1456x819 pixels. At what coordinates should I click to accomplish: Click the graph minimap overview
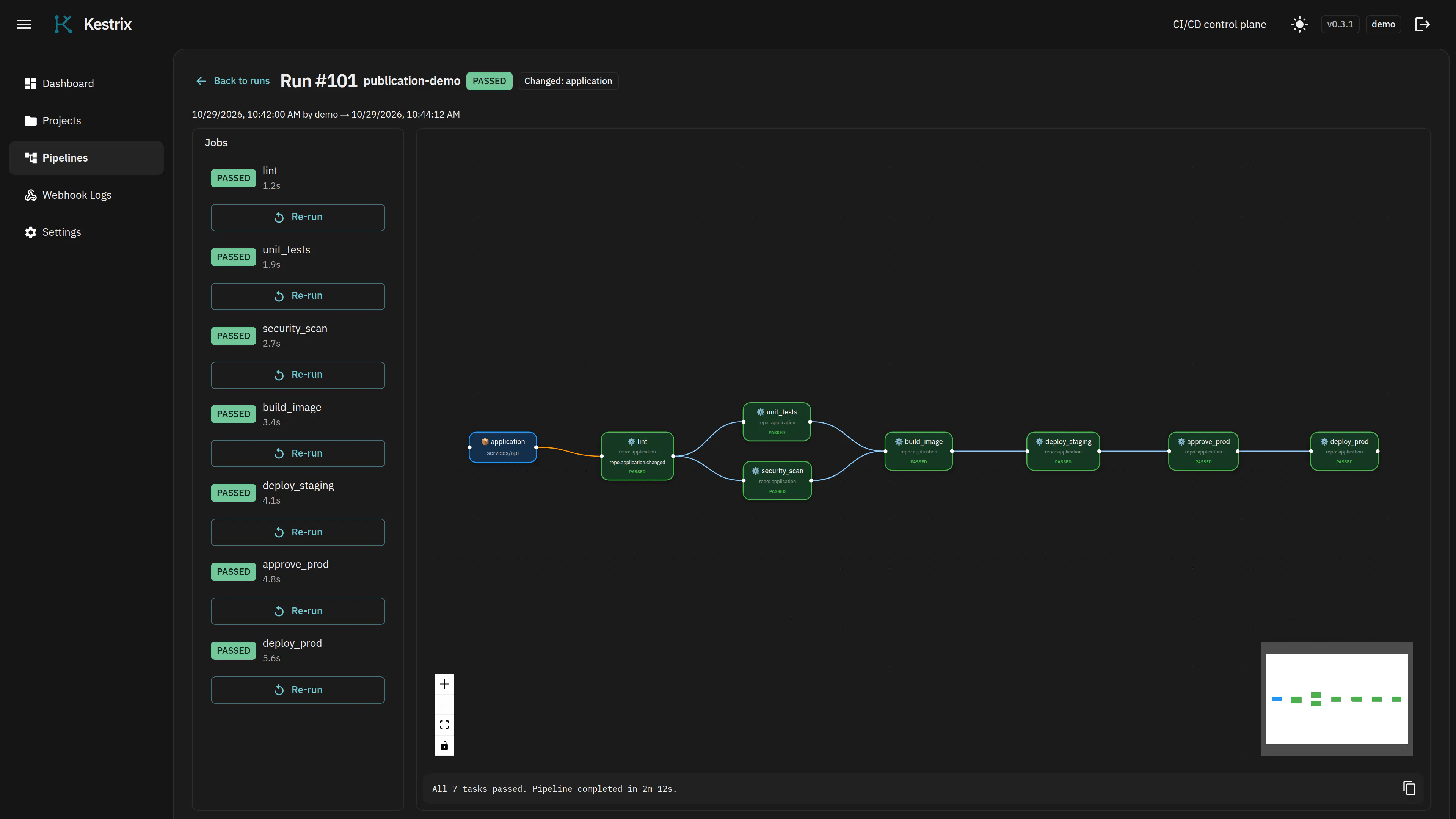tap(1337, 698)
